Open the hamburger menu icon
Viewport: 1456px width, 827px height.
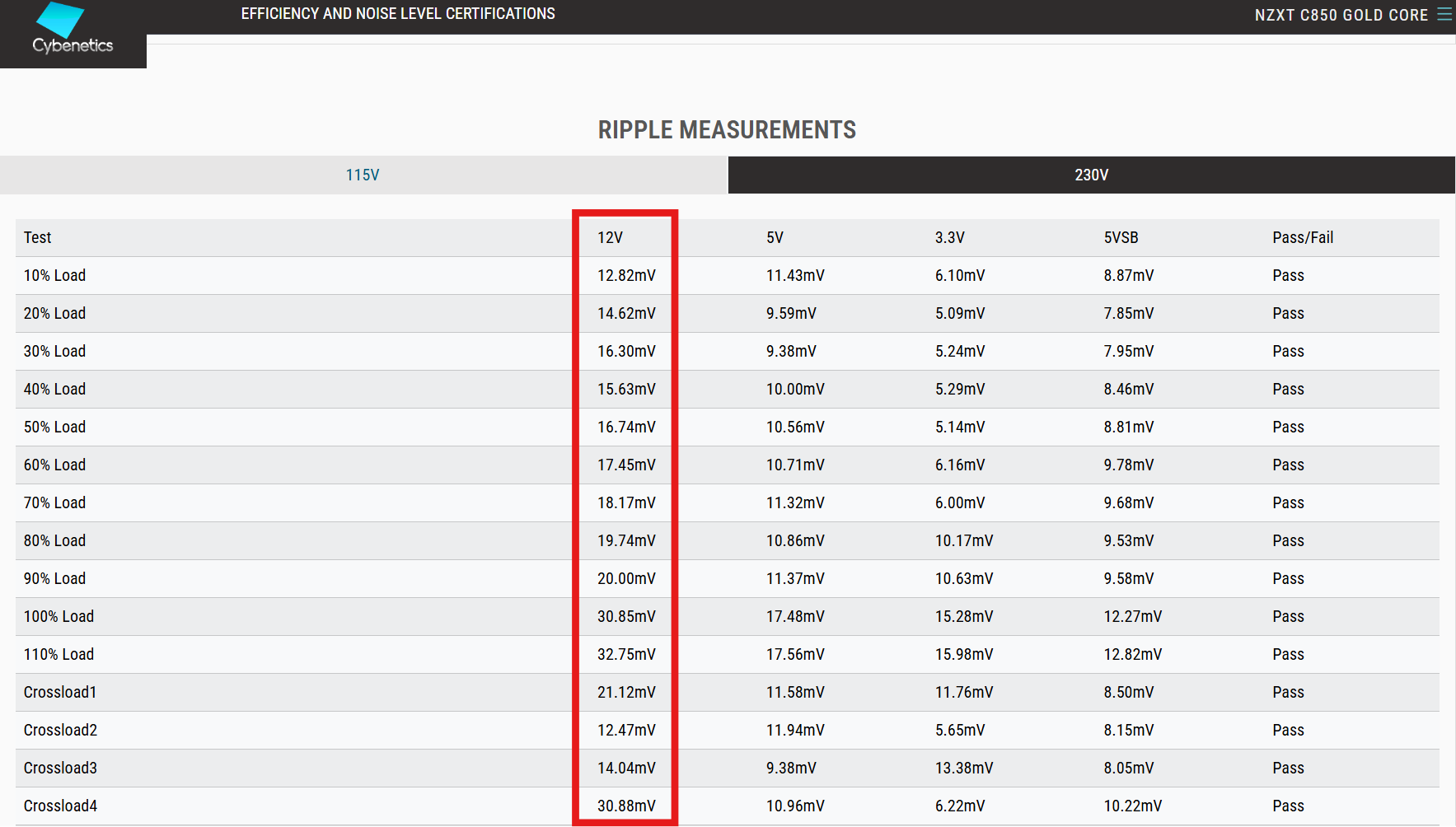click(x=1444, y=14)
